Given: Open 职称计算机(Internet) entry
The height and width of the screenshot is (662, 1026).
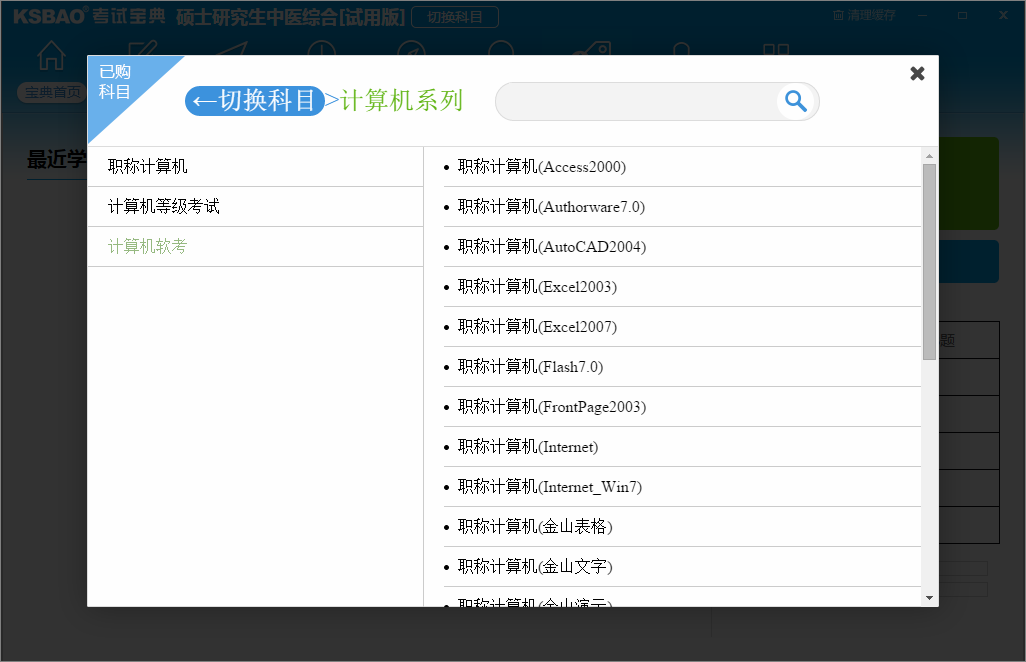Looking at the screenshot, I should pyautogui.click(x=682, y=447).
